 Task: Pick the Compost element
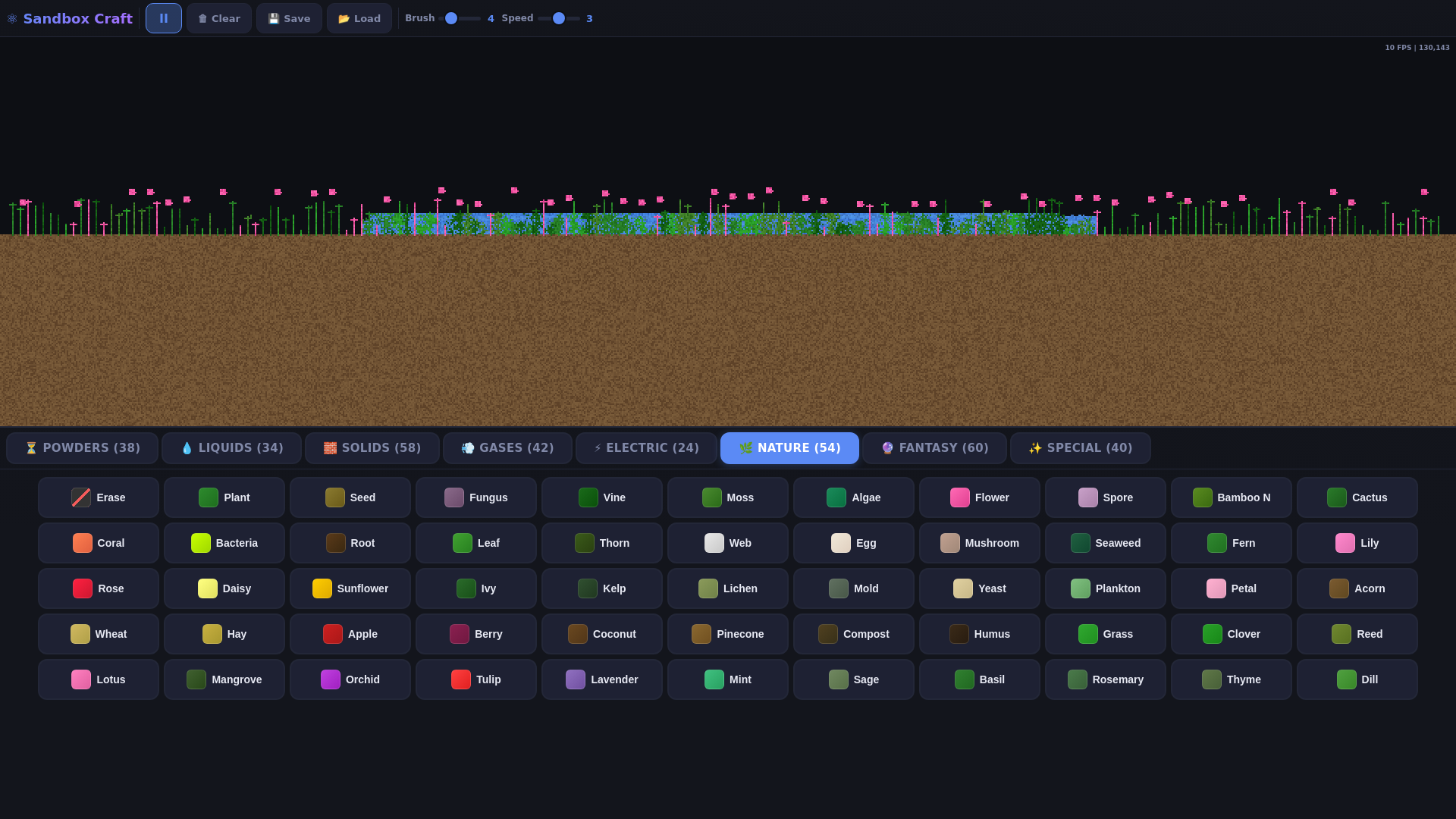(x=854, y=634)
